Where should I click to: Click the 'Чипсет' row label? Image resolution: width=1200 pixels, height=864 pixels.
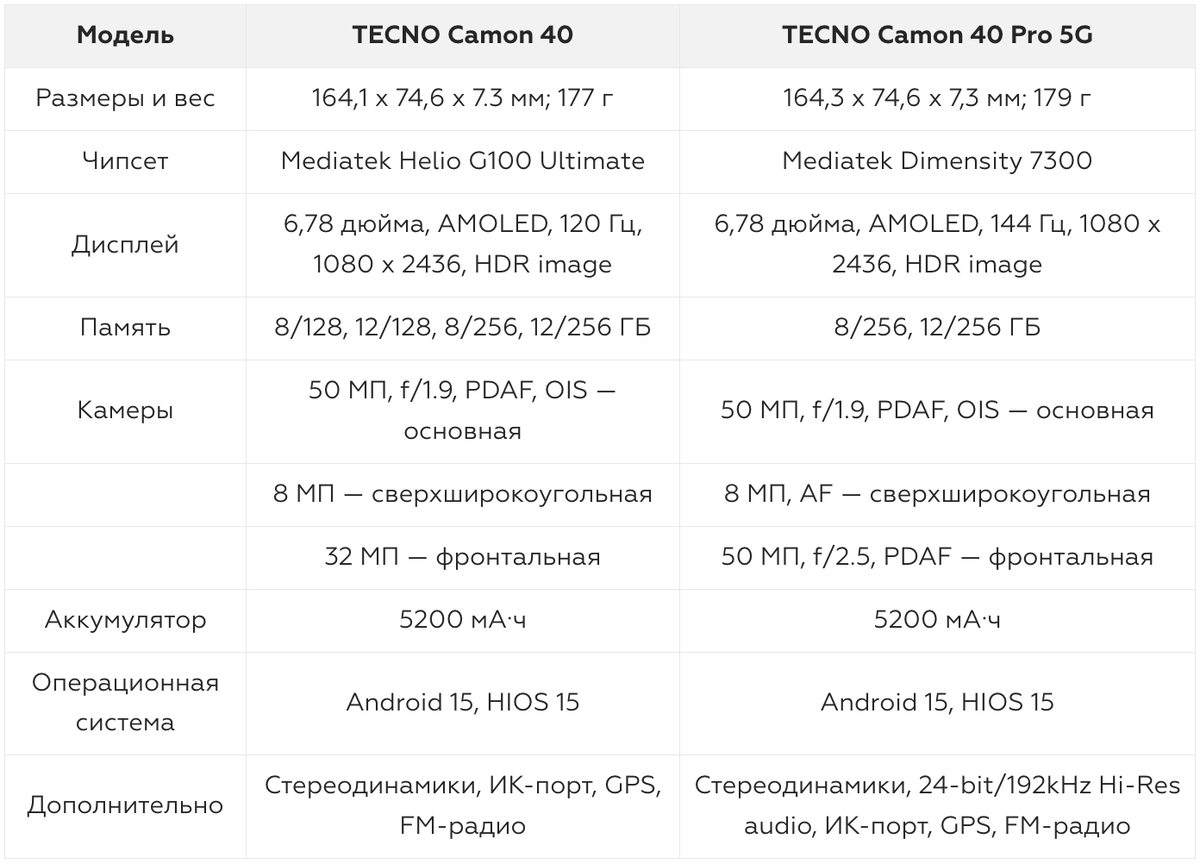(125, 161)
